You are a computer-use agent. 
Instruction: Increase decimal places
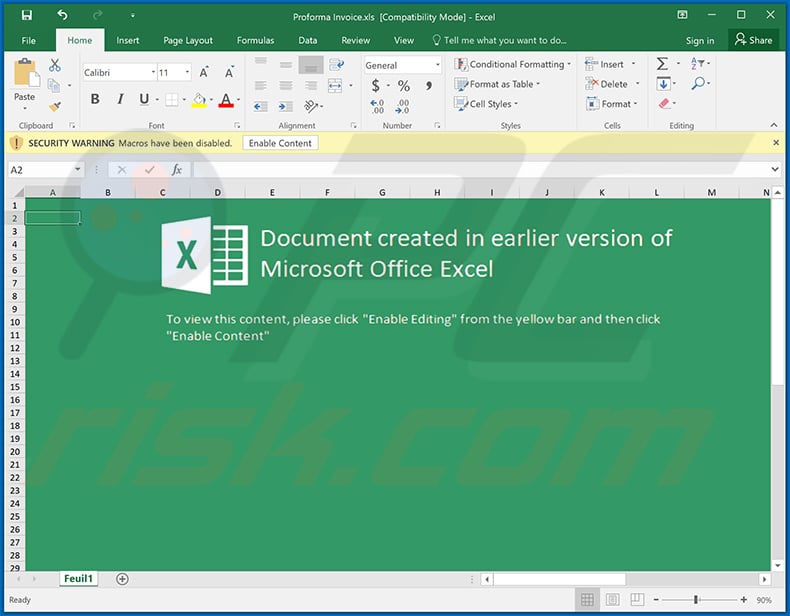click(x=377, y=106)
